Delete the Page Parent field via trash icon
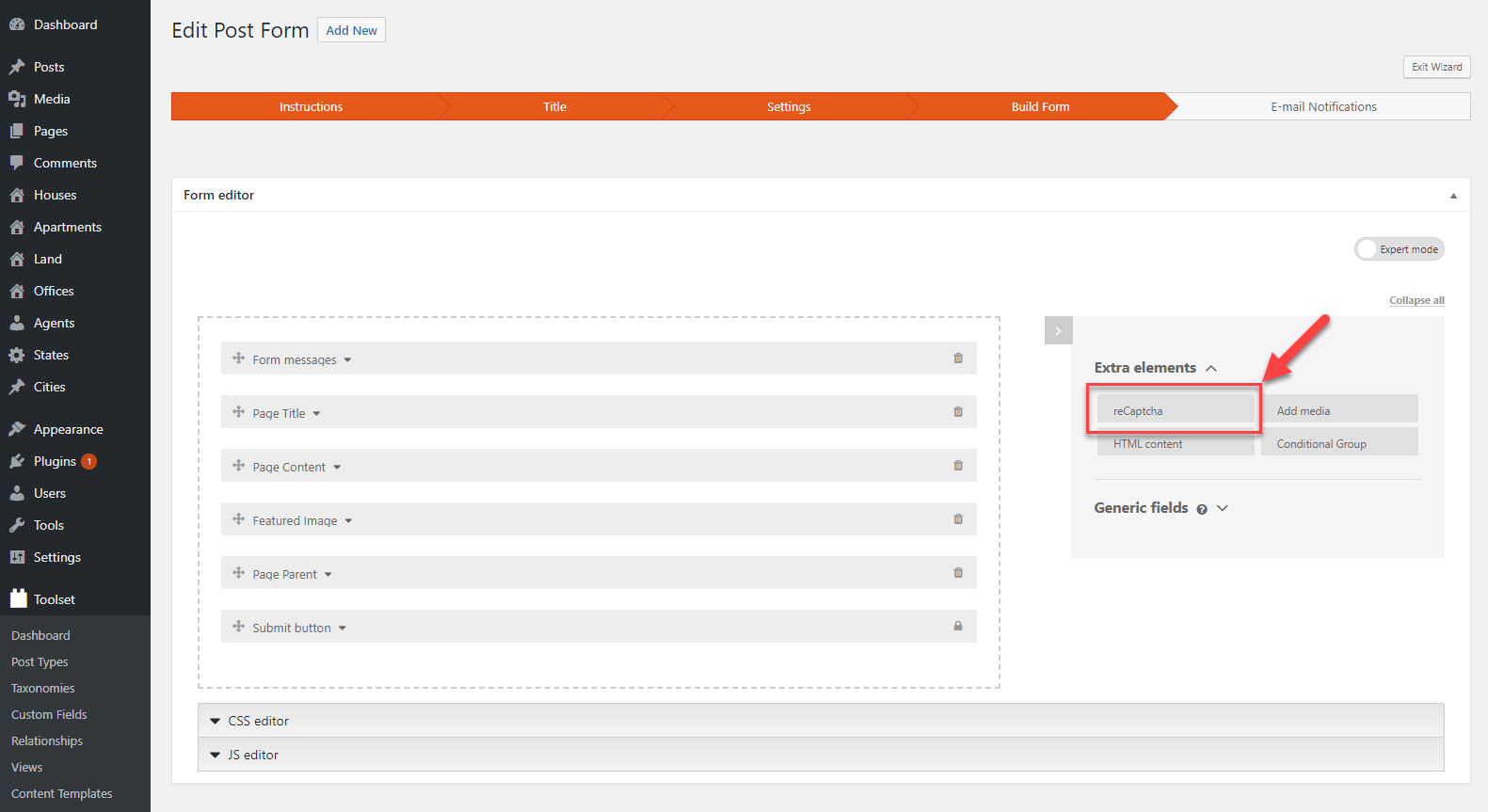The width and height of the screenshot is (1488, 812). pos(958,573)
